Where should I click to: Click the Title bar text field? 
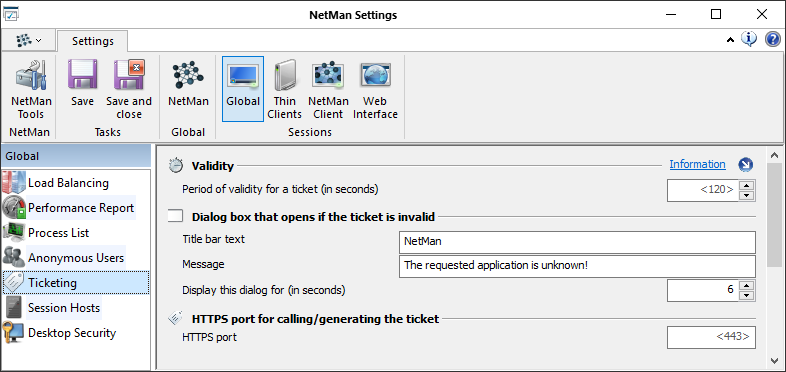[577, 242]
